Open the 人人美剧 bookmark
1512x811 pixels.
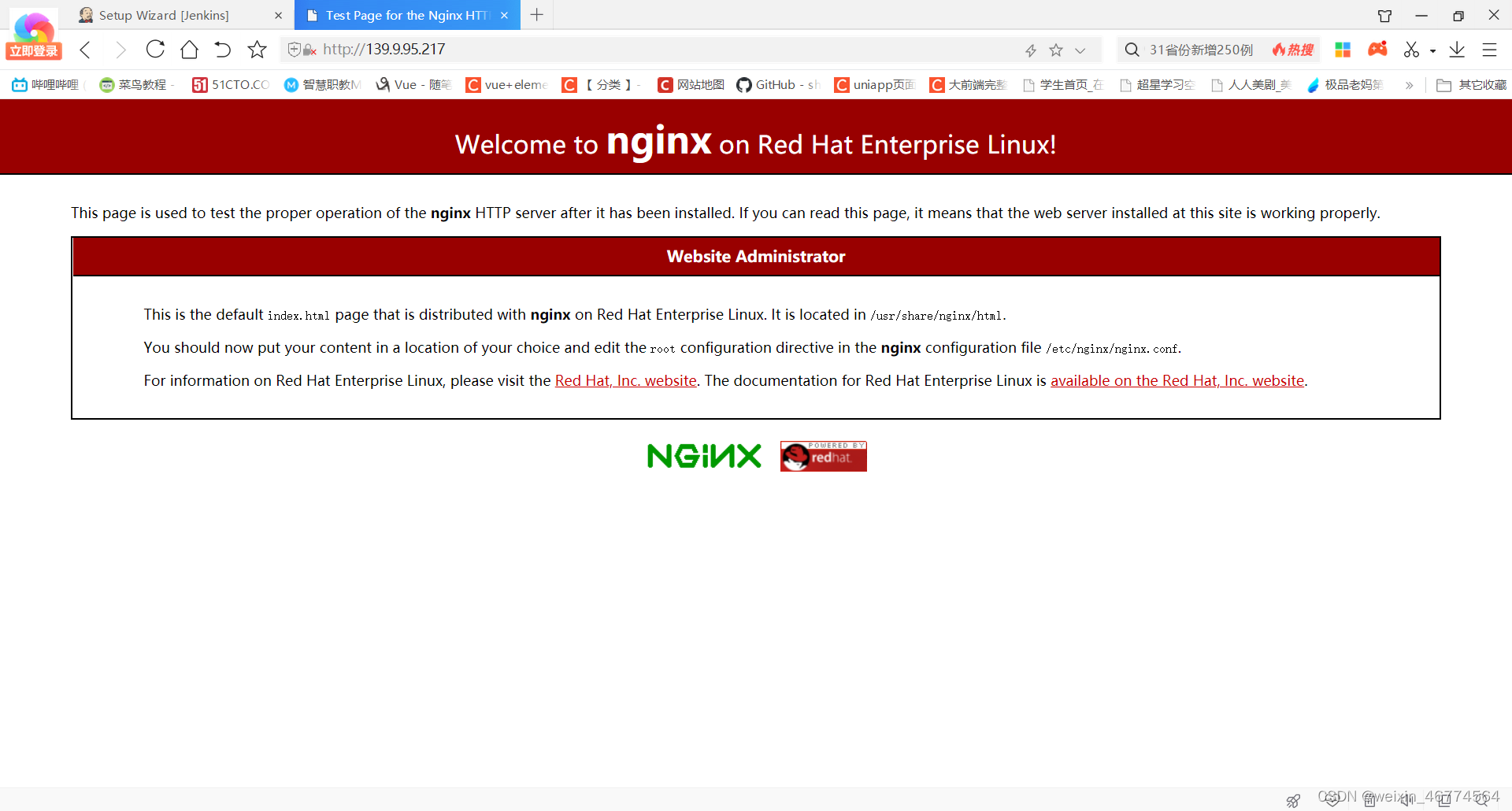(1251, 84)
